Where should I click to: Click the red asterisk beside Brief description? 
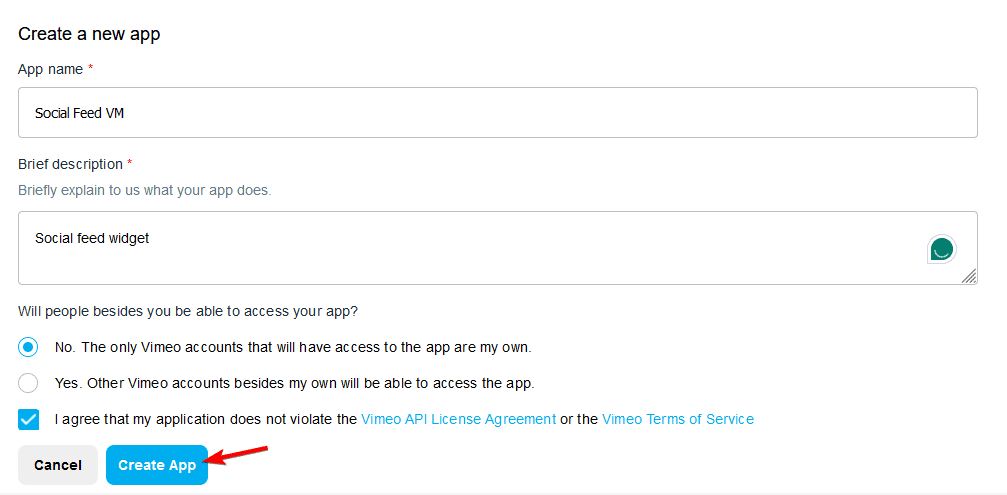click(x=130, y=164)
